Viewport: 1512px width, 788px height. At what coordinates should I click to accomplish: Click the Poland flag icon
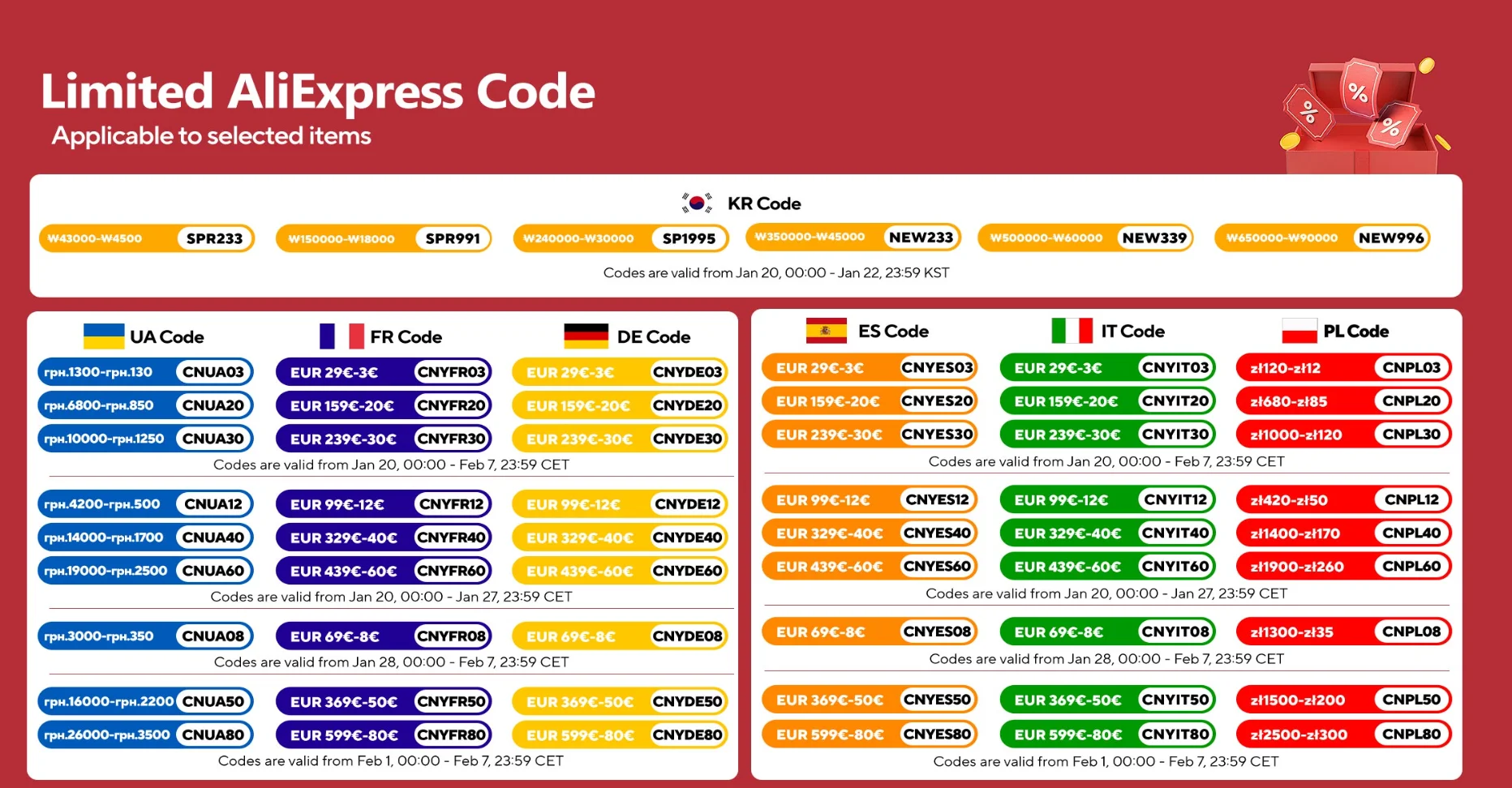click(x=1299, y=331)
